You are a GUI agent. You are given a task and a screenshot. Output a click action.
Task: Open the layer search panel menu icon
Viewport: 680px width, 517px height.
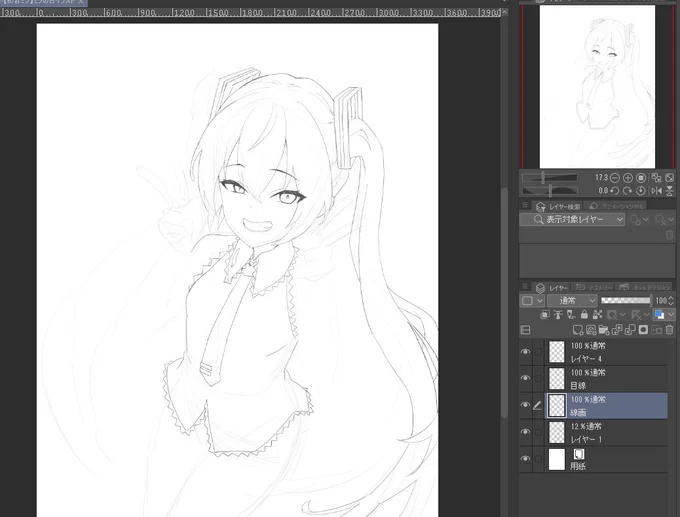[x=525, y=205]
